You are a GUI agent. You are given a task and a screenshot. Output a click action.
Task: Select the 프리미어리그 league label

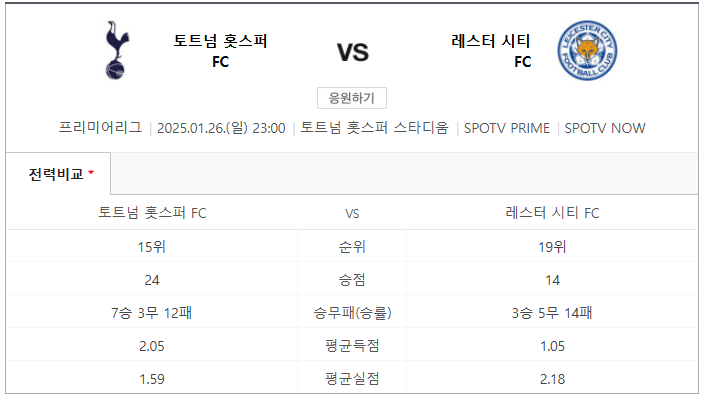click(x=100, y=128)
